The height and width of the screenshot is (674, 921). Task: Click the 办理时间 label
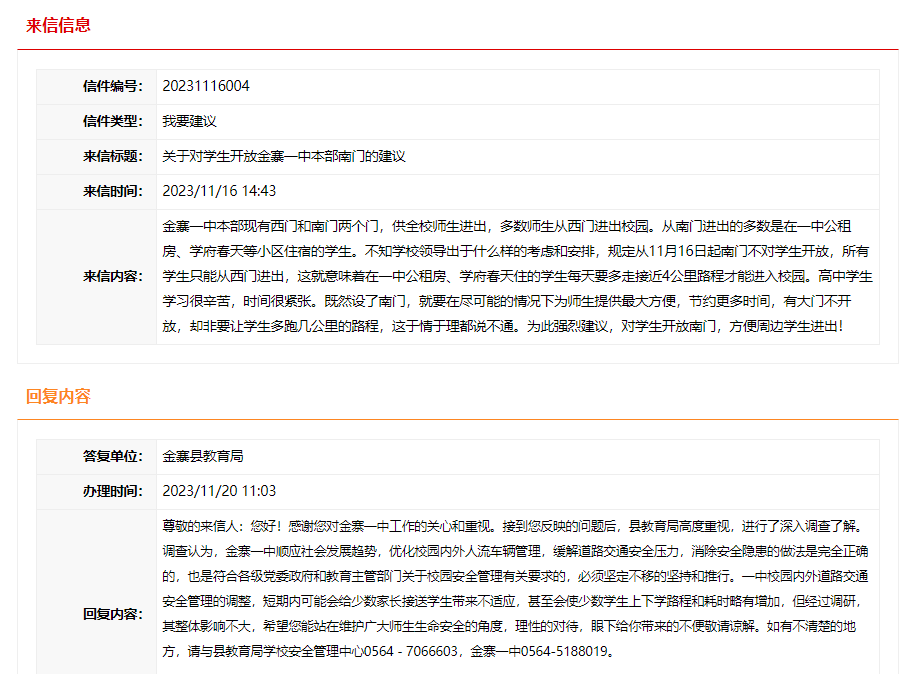point(113,491)
